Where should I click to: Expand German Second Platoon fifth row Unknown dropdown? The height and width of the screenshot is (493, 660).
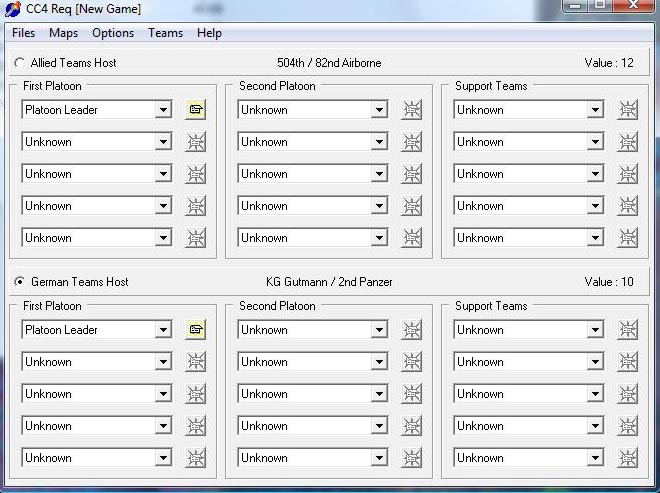[x=379, y=458]
